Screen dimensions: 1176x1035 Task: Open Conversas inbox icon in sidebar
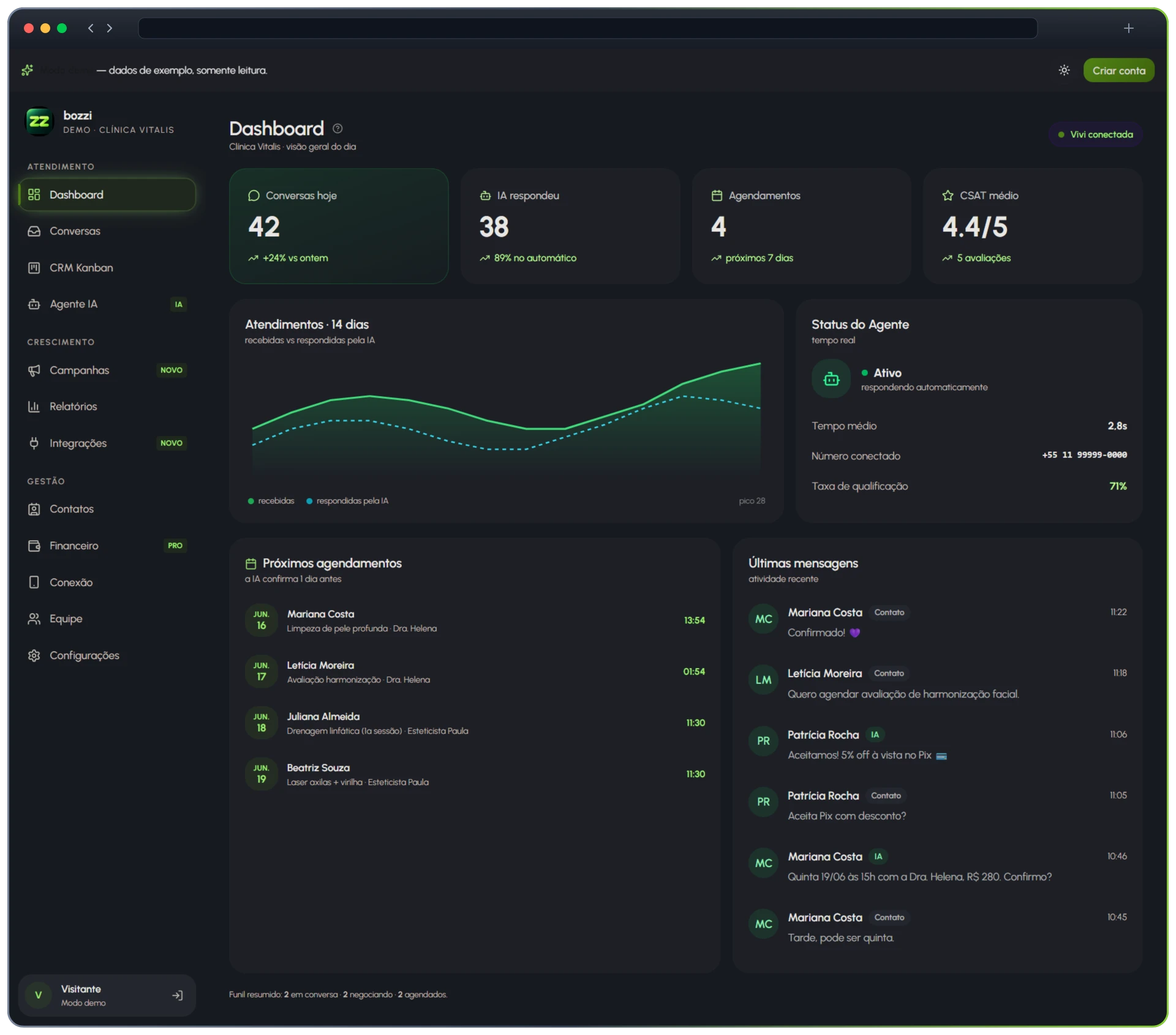pyautogui.click(x=34, y=231)
